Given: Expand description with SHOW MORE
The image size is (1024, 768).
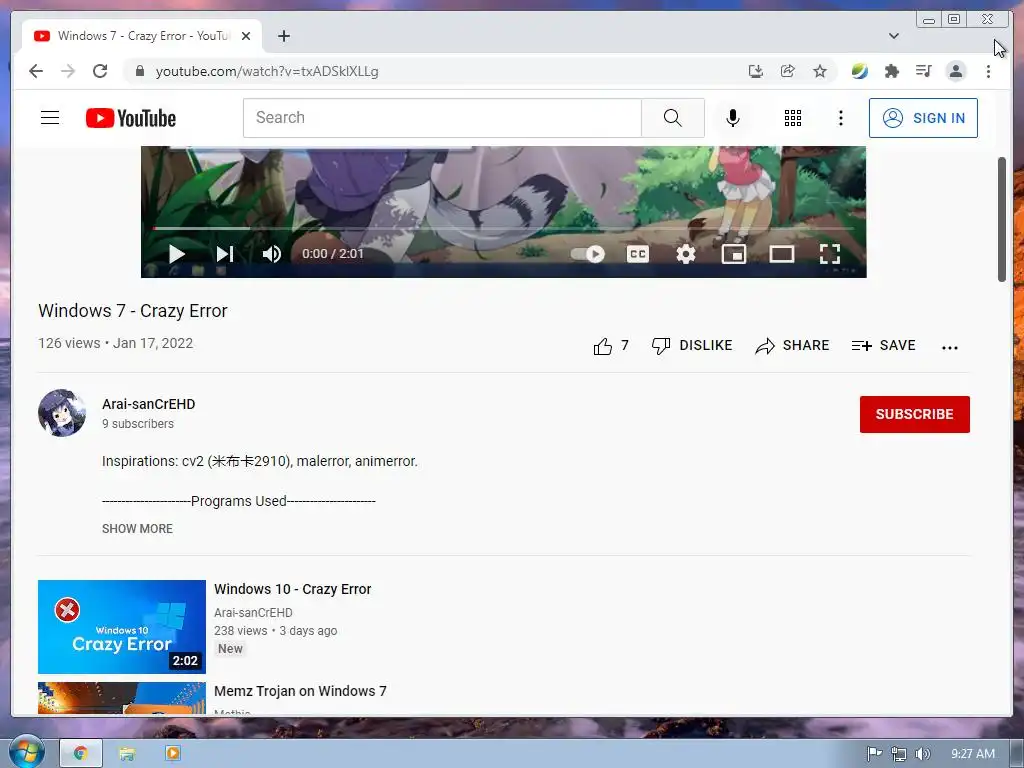Looking at the screenshot, I should pyautogui.click(x=137, y=529).
